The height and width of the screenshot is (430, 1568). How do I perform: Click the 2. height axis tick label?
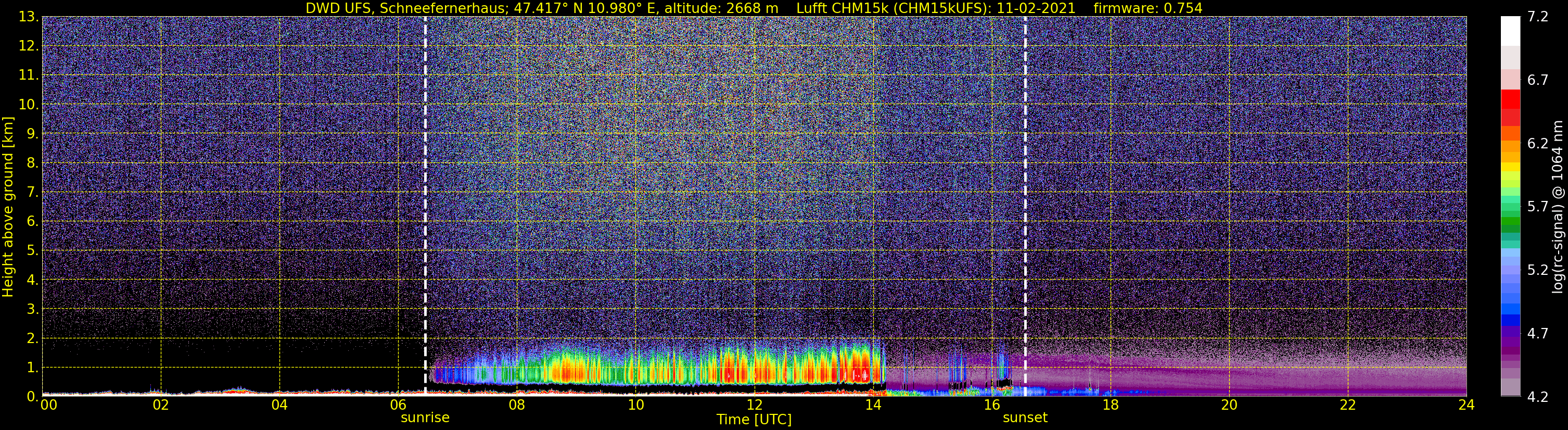coord(32,339)
